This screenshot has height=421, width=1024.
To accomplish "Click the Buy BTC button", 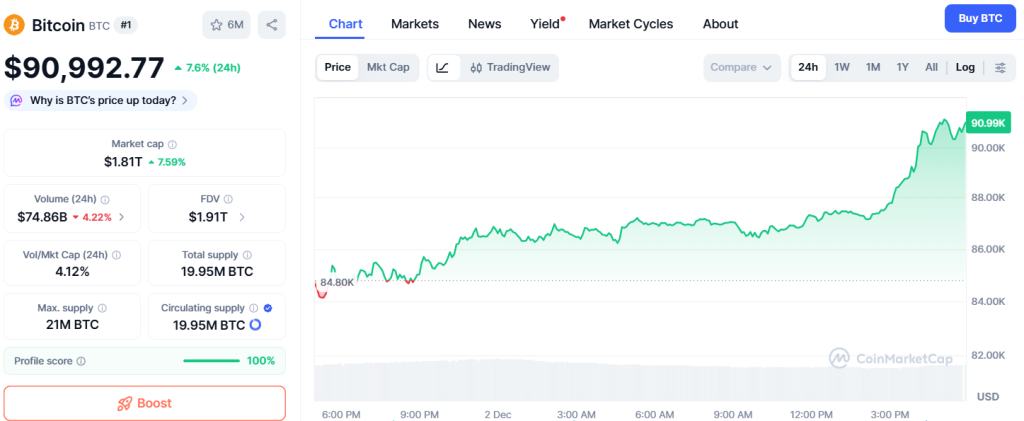I will tap(979, 19).
